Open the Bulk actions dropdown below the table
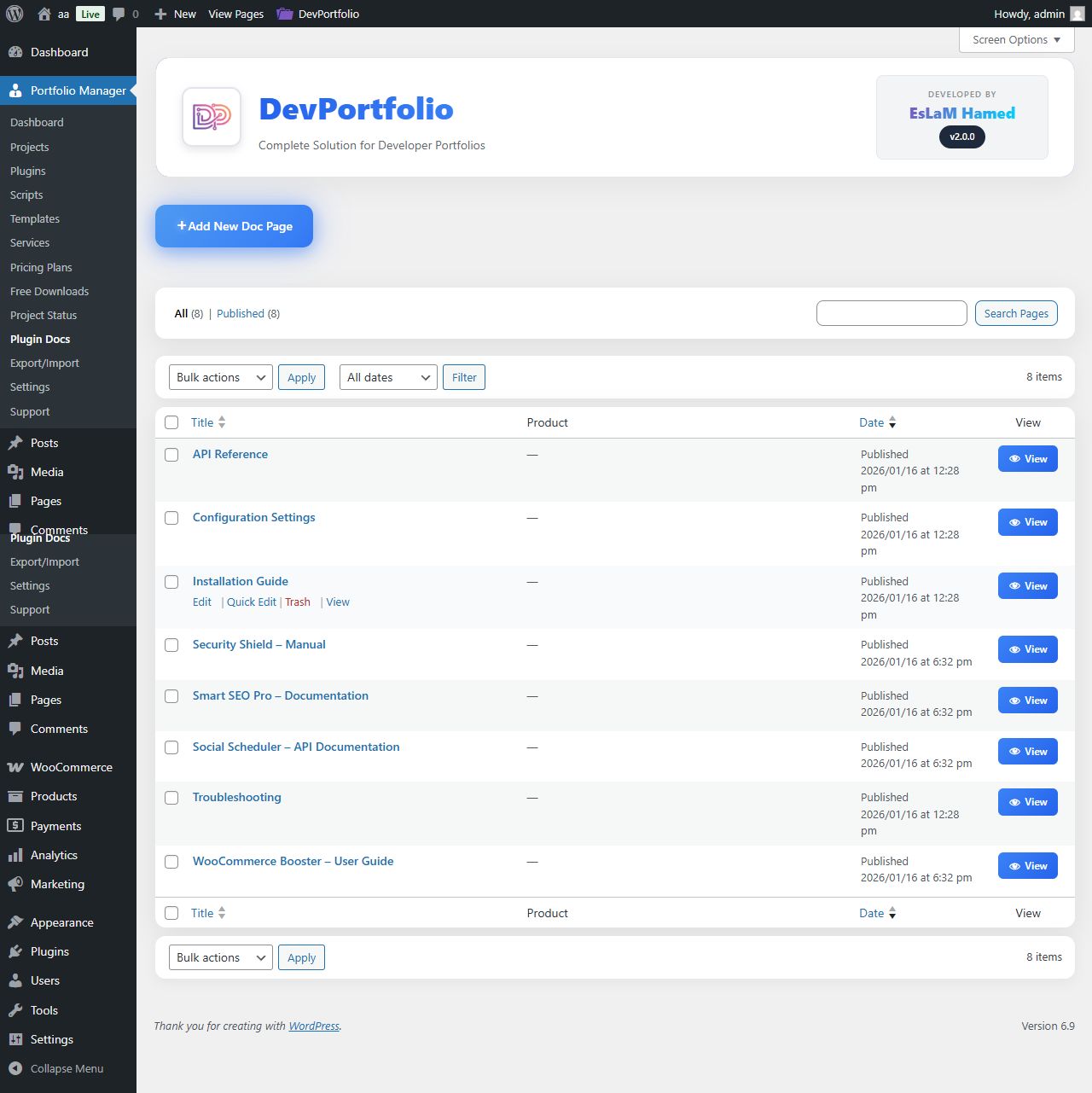Image resolution: width=1092 pixels, height=1093 pixels. [221, 957]
